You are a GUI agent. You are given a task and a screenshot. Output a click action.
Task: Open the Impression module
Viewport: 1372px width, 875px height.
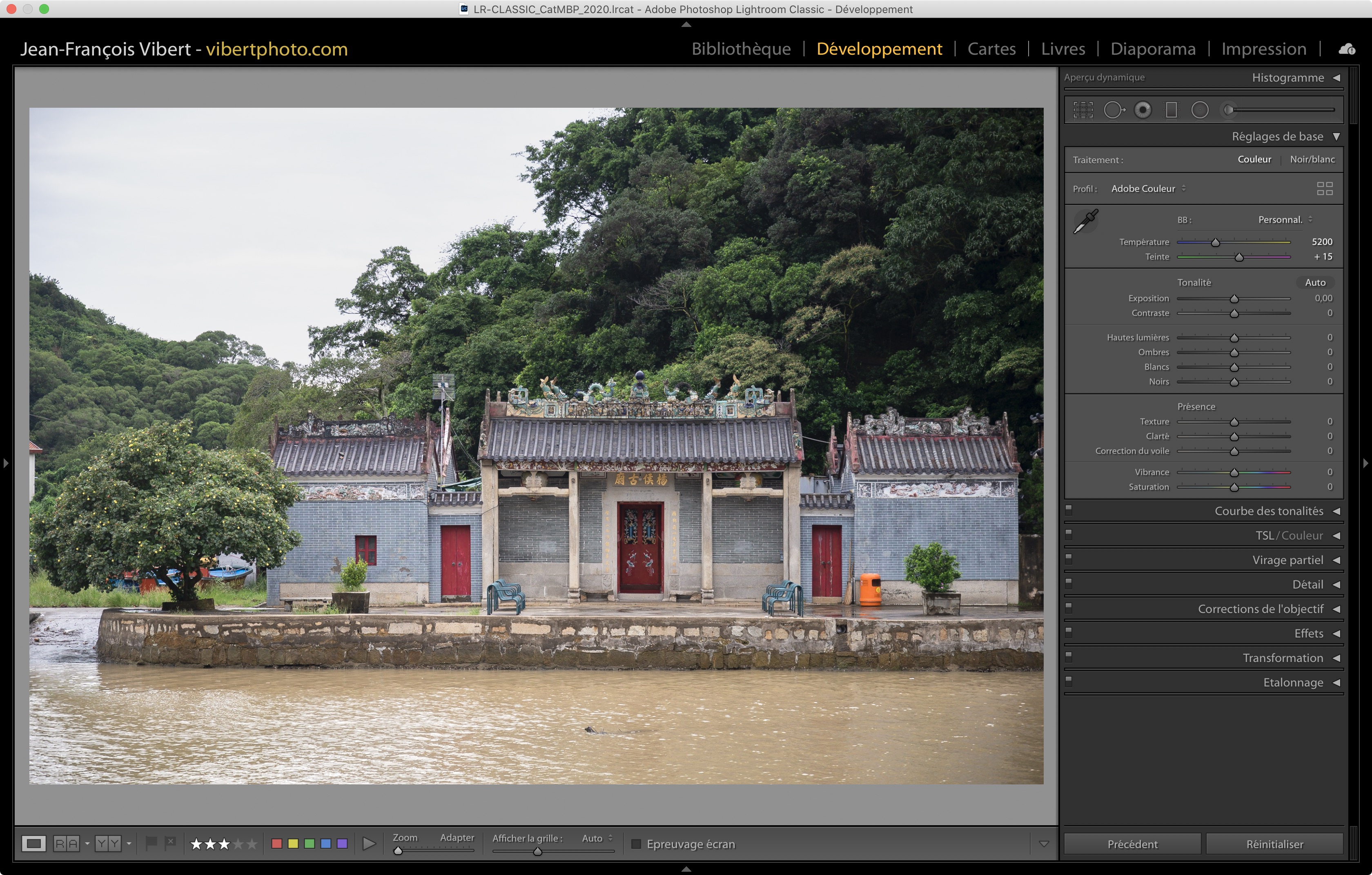1263,49
